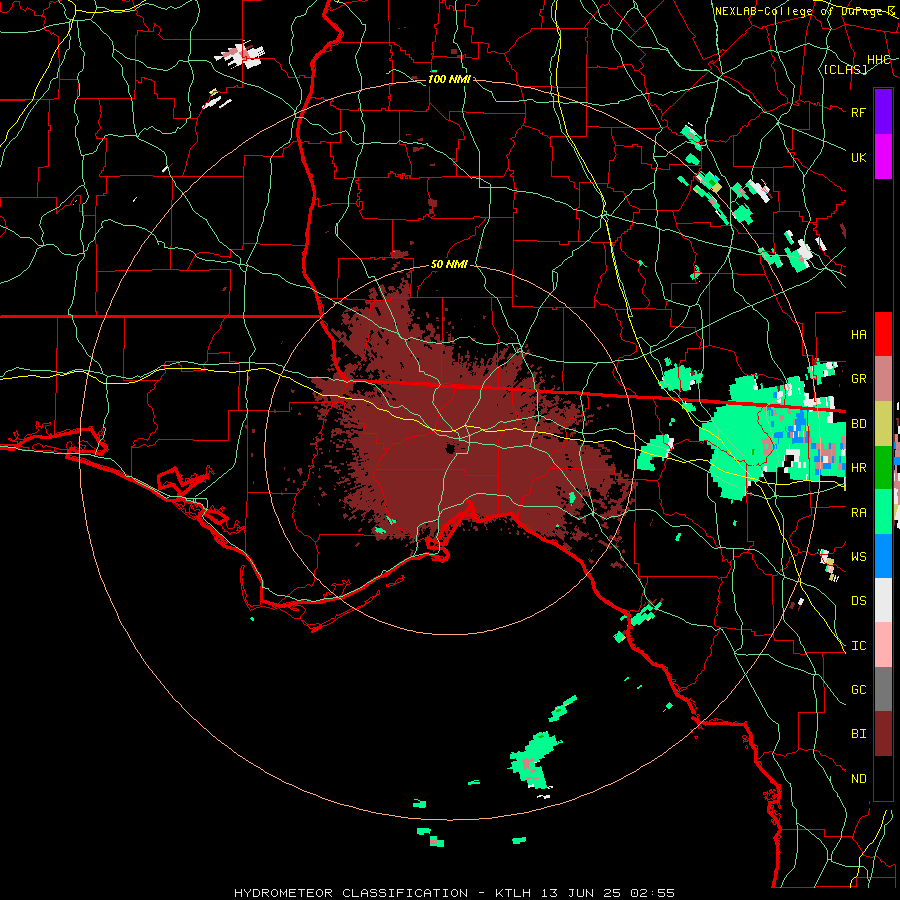Click the "ND" legend label
Viewport: 900px width, 900px height.
coord(859,779)
